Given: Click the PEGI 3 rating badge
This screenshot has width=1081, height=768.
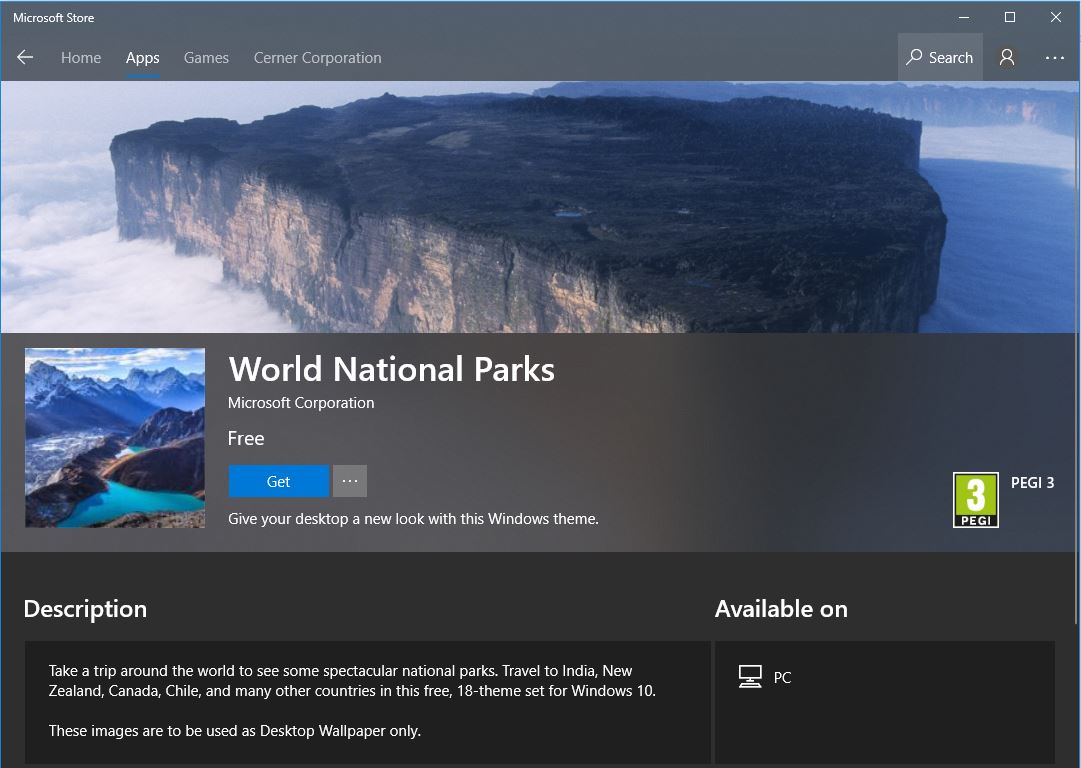Looking at the screenshot, I should pyautogui.click(x=975, y=499).
